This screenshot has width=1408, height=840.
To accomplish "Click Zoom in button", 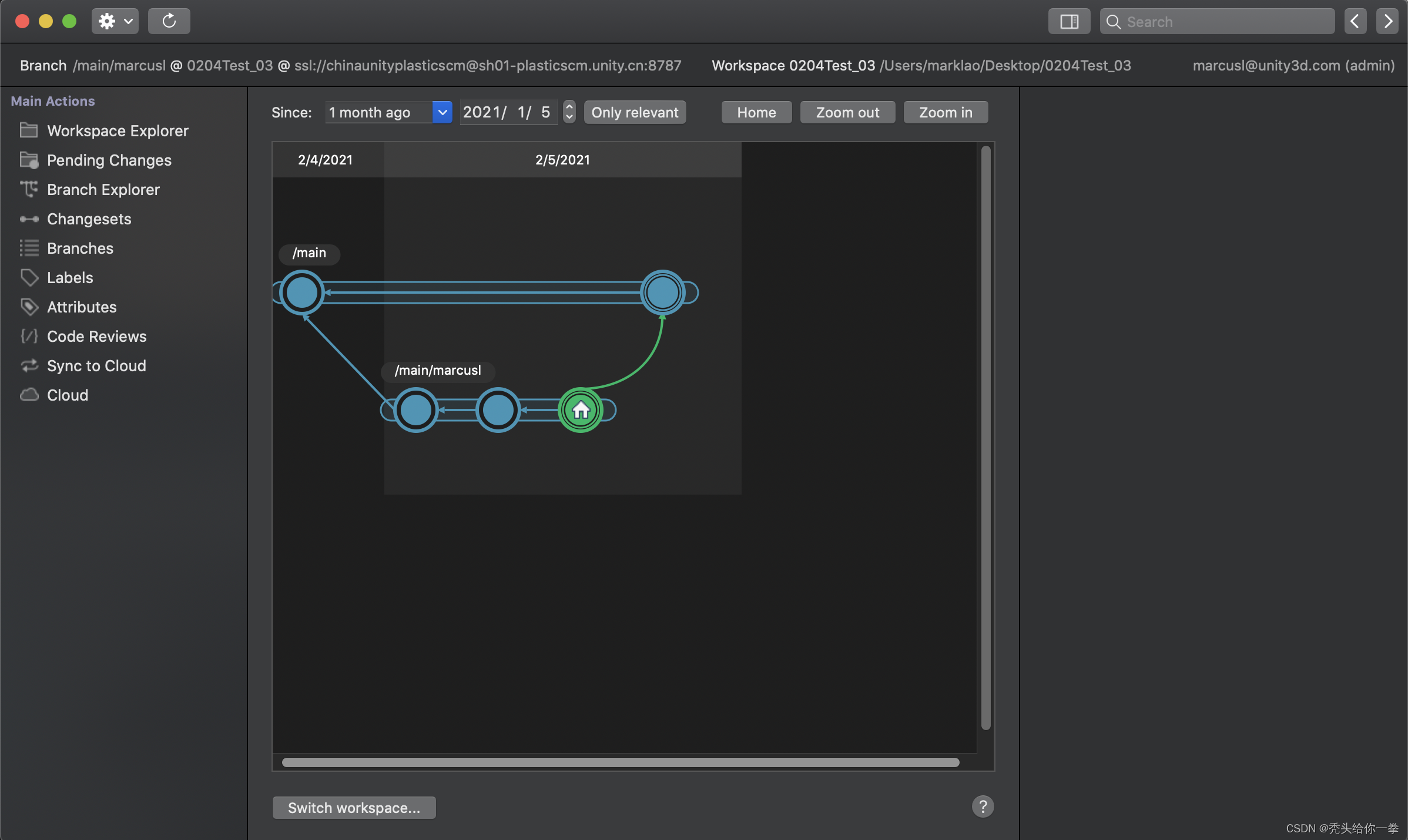I will tap(945, 111).
